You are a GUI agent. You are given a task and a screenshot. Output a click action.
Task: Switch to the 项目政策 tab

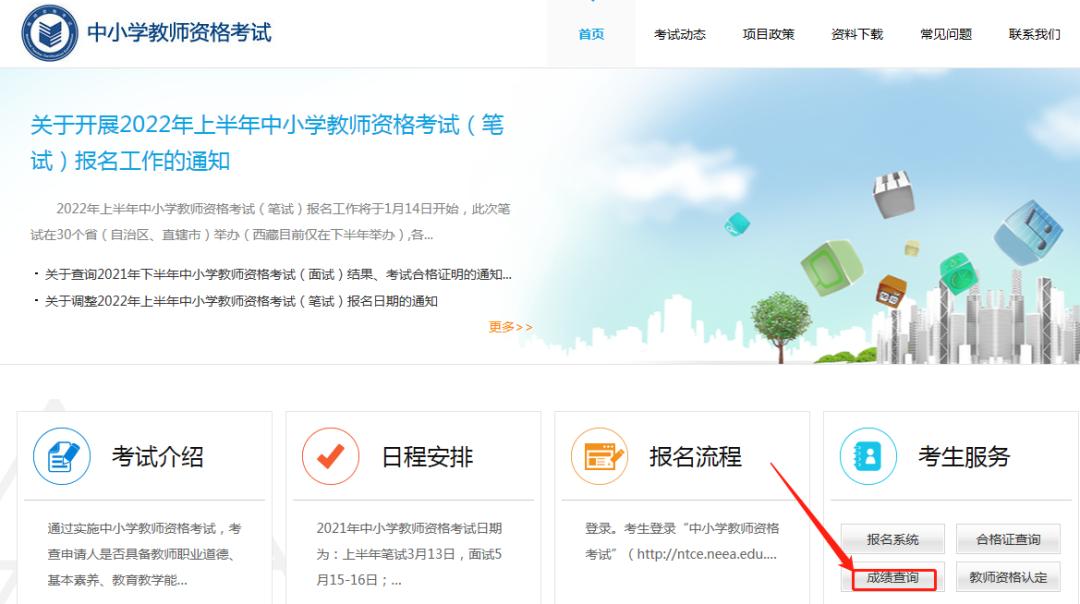[769, 33]
